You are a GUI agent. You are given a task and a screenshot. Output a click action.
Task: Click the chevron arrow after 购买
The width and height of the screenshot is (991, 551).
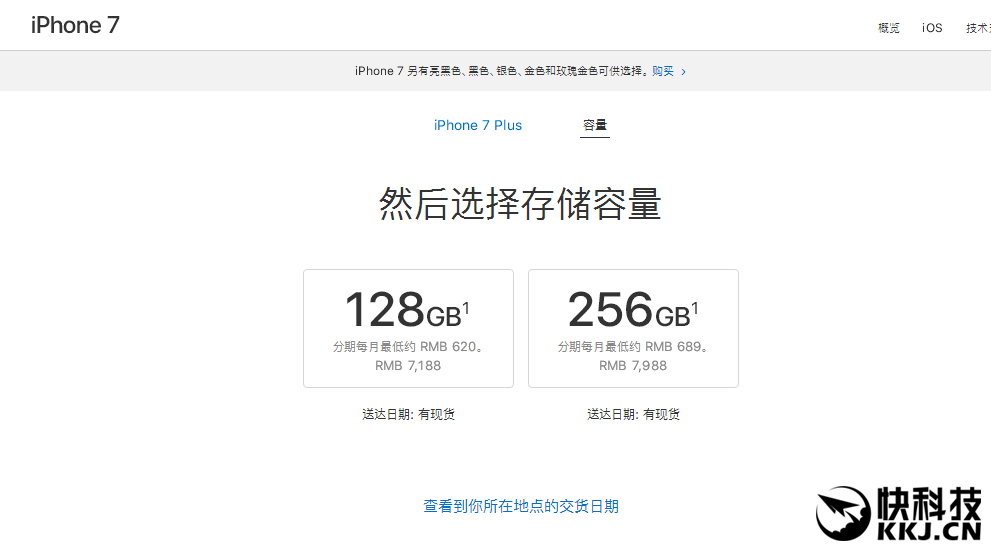[683, 72]
